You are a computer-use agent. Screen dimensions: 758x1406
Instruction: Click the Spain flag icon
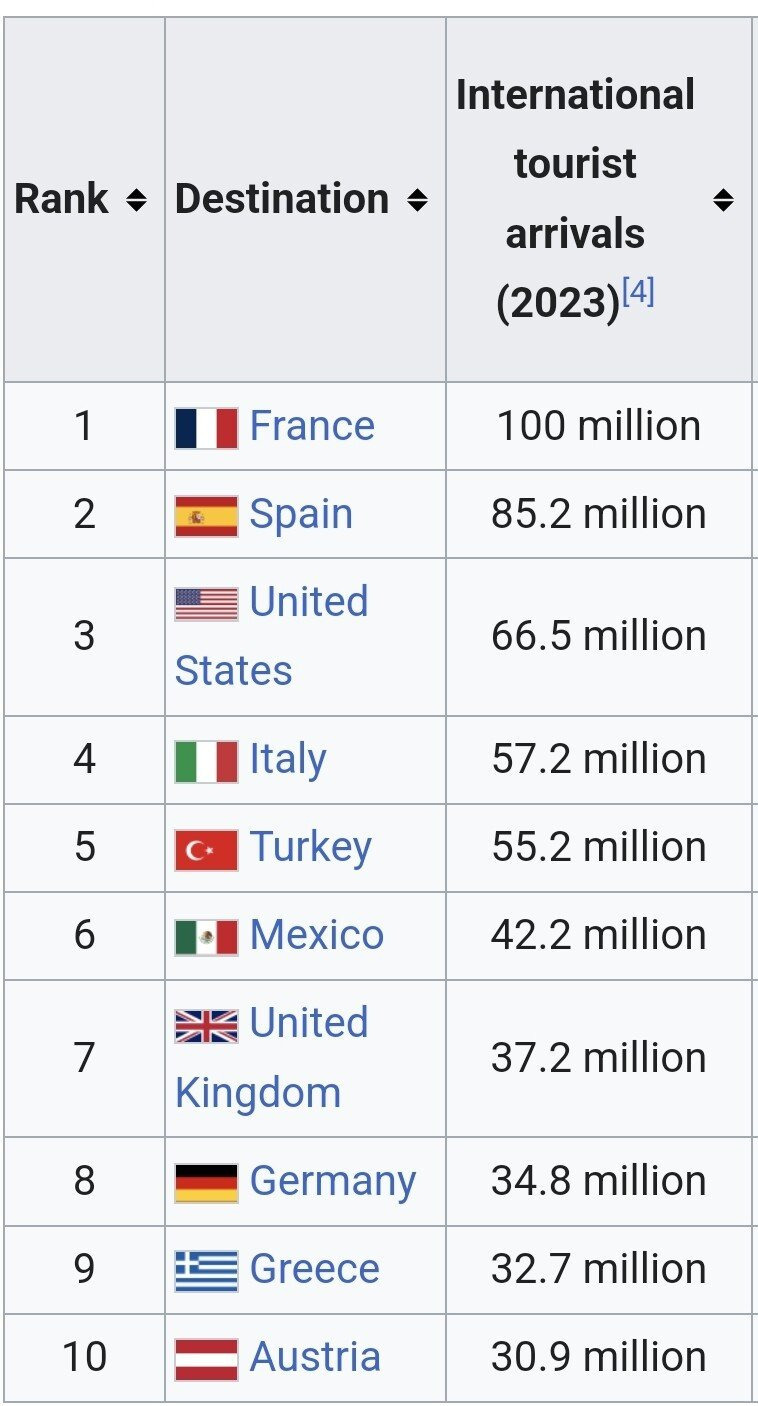206,516
